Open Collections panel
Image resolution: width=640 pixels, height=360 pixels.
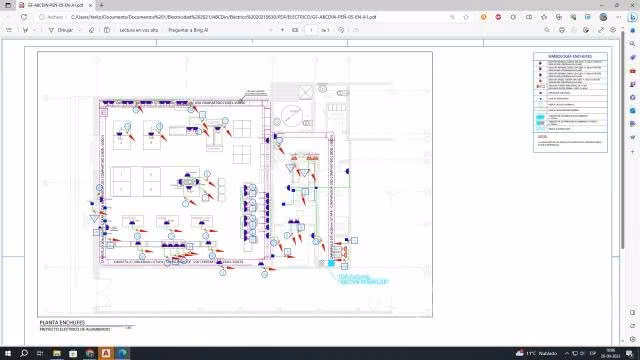(x=559, y=17)
